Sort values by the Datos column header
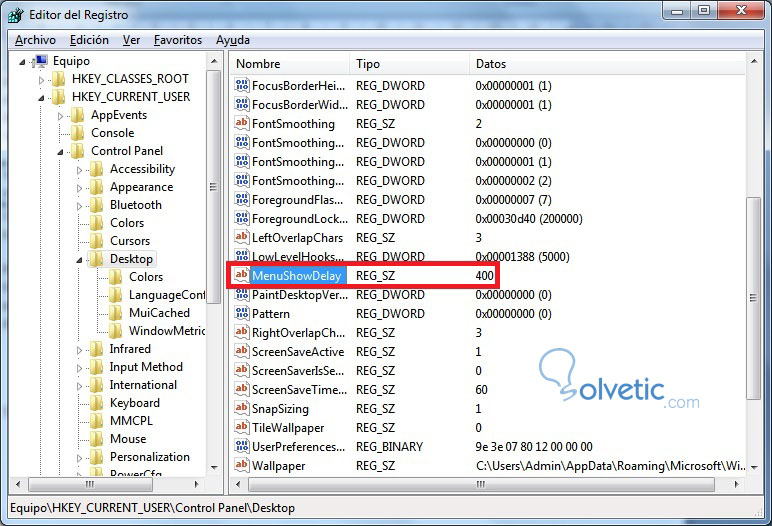 click(608, 64)
